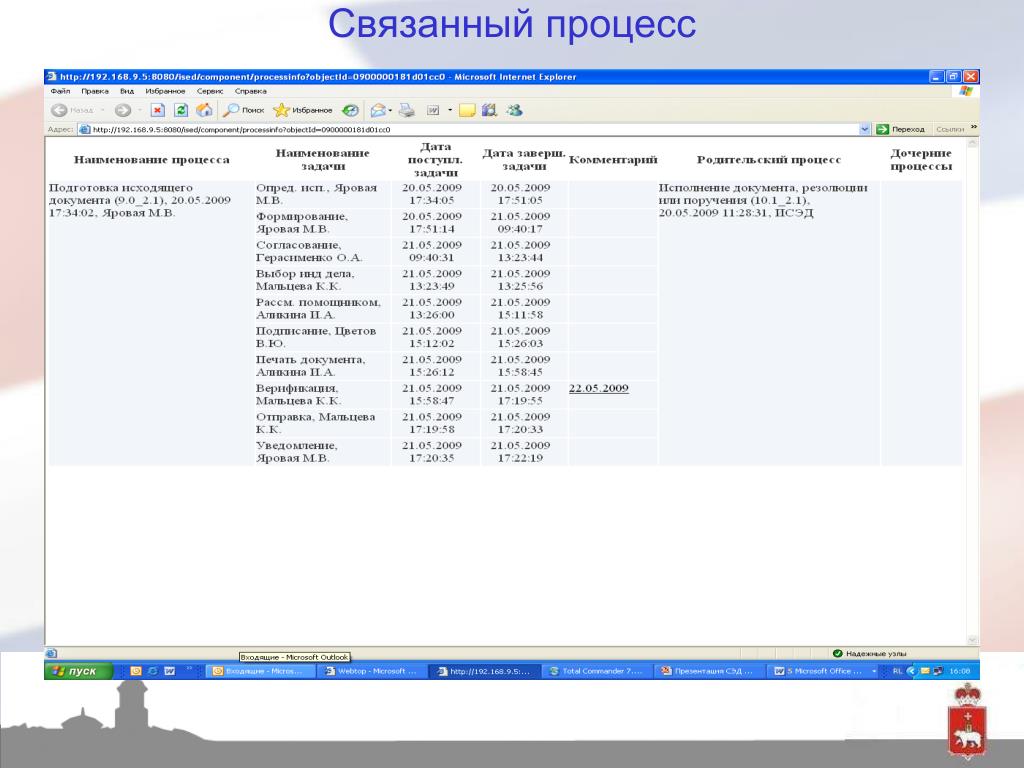The image size is (1024, 768).
Task: Print page with printer icon
Action: [407, 110]
